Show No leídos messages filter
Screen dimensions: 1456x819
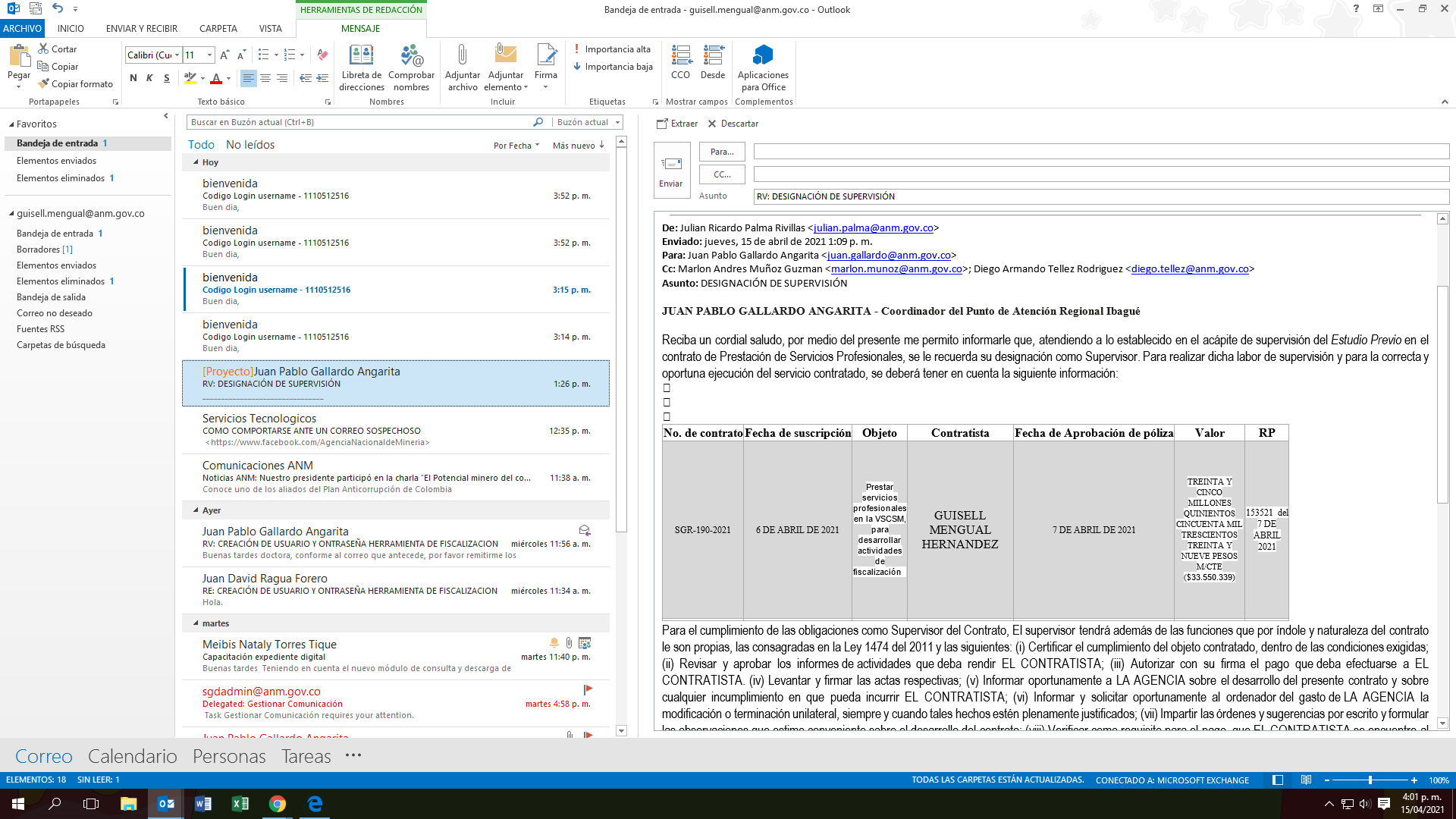(250, 145)
